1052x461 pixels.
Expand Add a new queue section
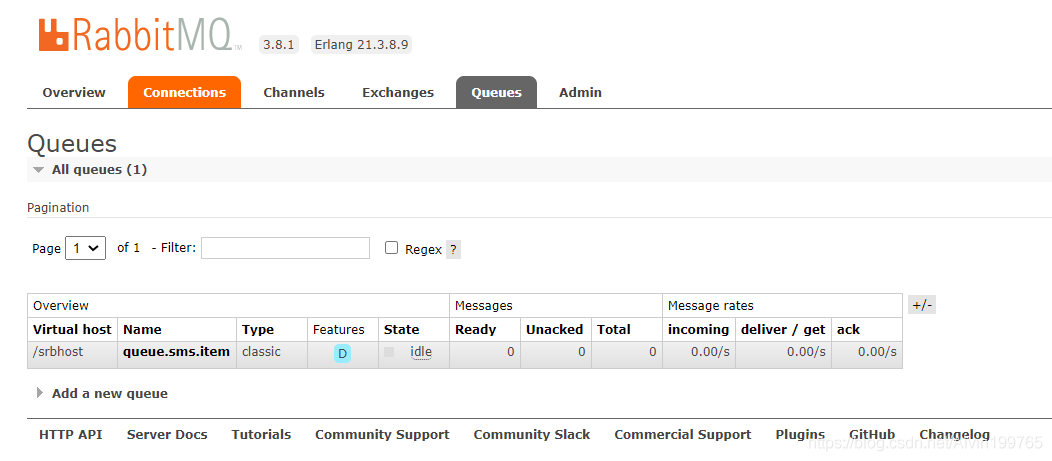tap(40, 393)
